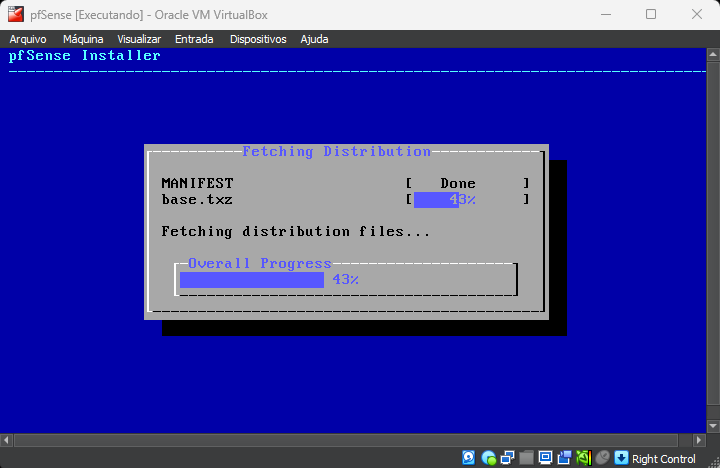Click the 'Fetching distribution files...' text
The width and height of the screenshot is (720, 468).
coord(296,231)
